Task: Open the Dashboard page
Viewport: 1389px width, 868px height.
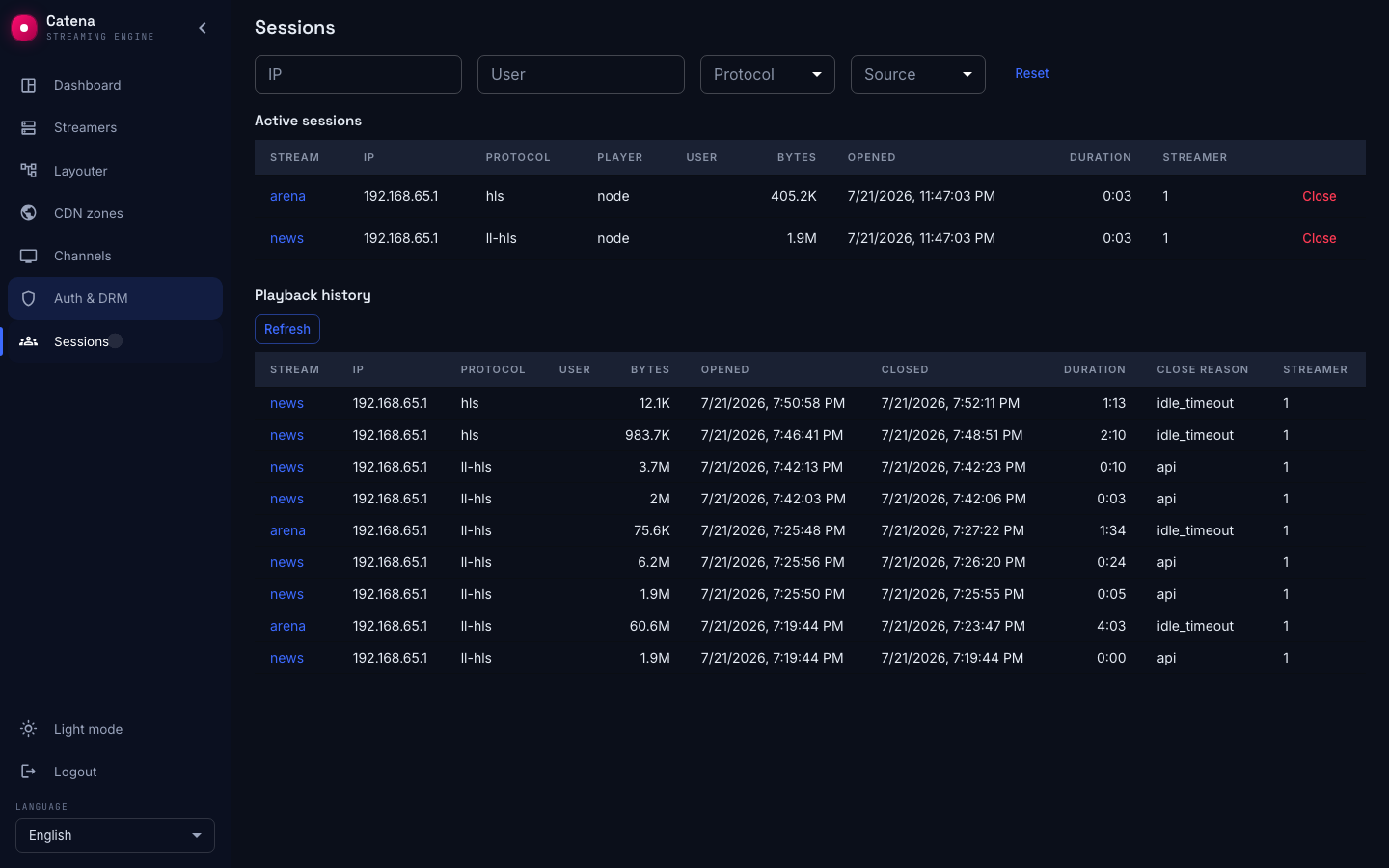Action: pyautogui.click(x=115, y=85)
